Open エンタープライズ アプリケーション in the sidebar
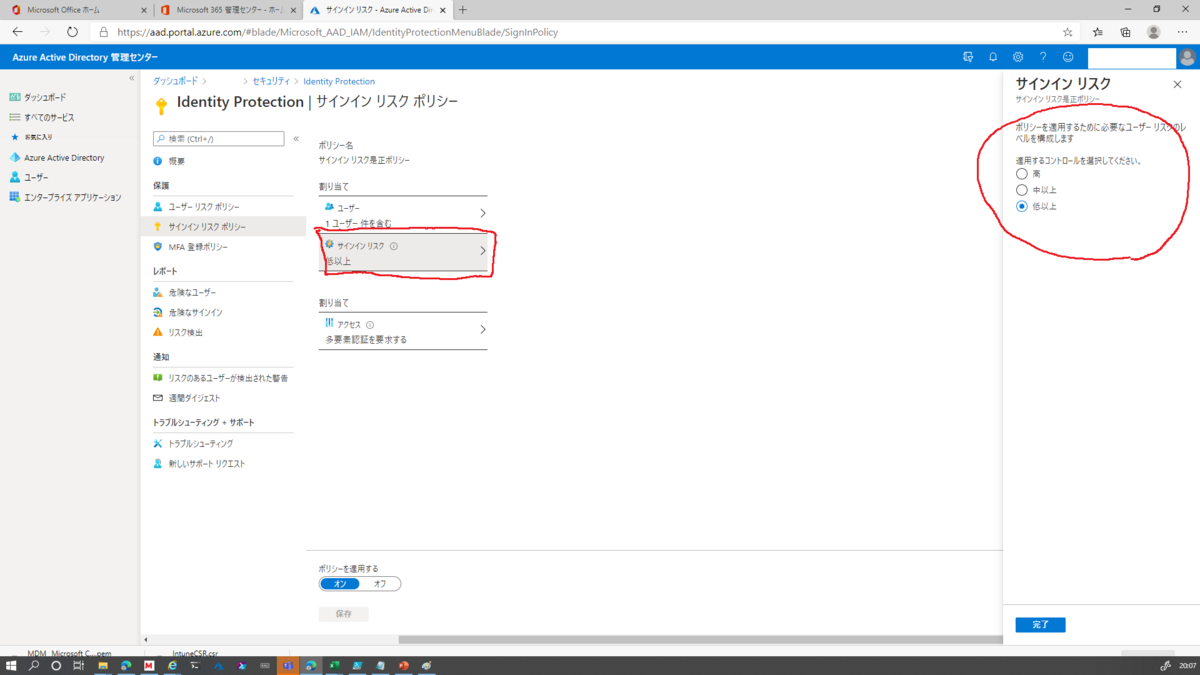 (x=73, y=197)
